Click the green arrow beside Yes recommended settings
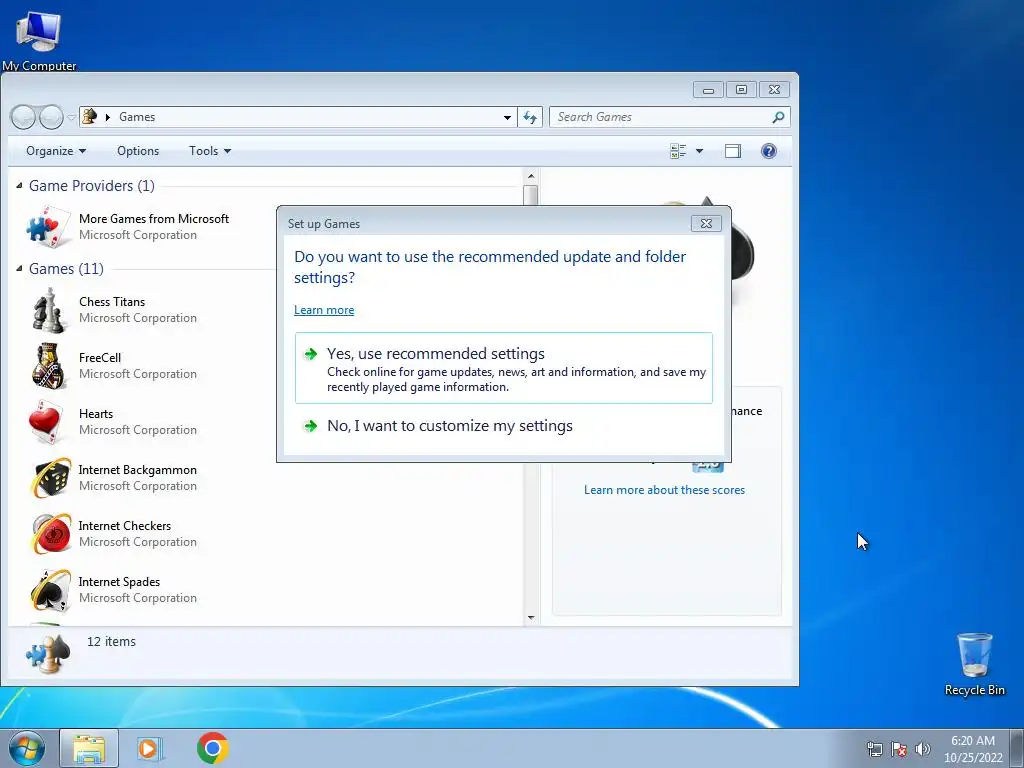This screenshot has width=1024, height=768. [x=311, y=354]
